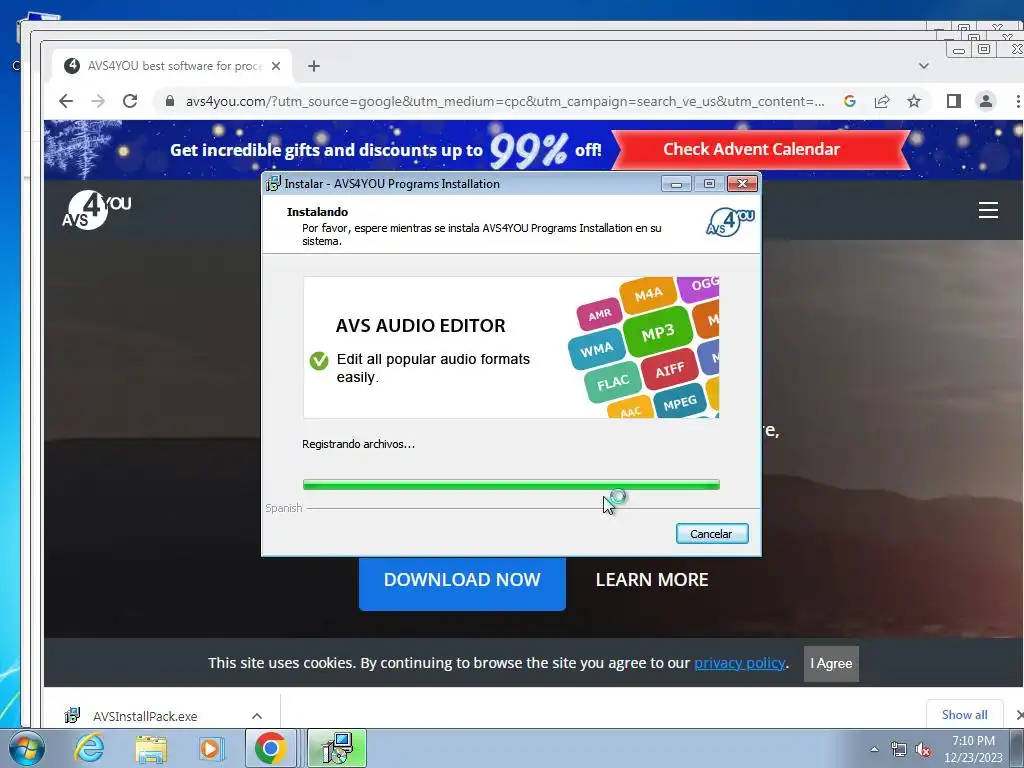1024x768 pixels.
Task: Show hidden system tray icons
Action: click(874, 749)
